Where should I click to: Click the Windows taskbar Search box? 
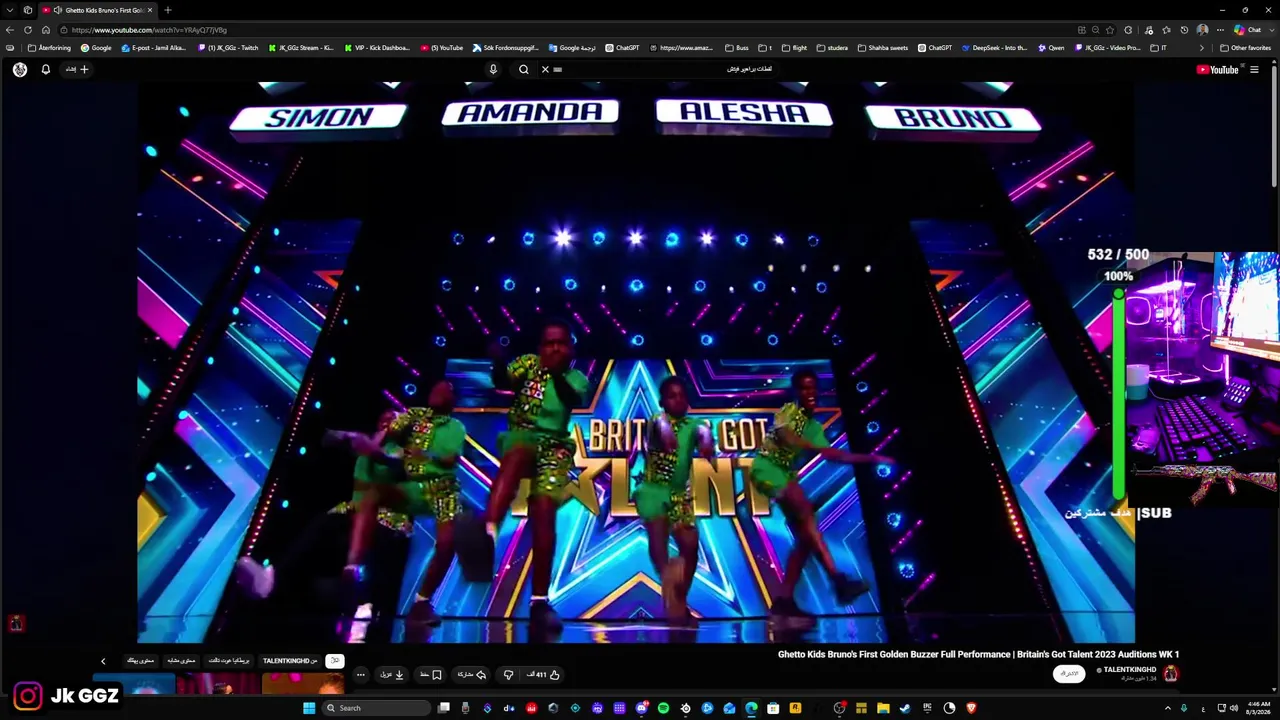coord(375,708)
